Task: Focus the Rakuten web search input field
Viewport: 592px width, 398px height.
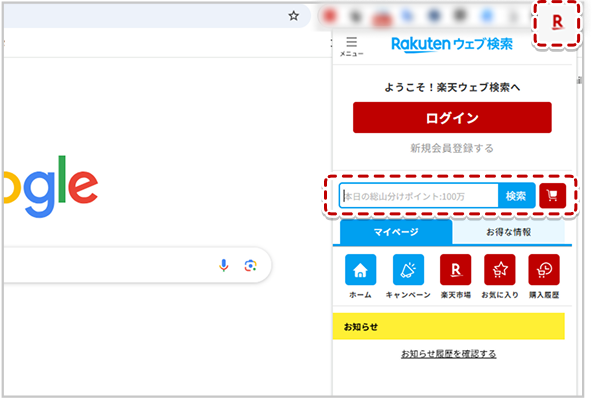Action: 418,196
